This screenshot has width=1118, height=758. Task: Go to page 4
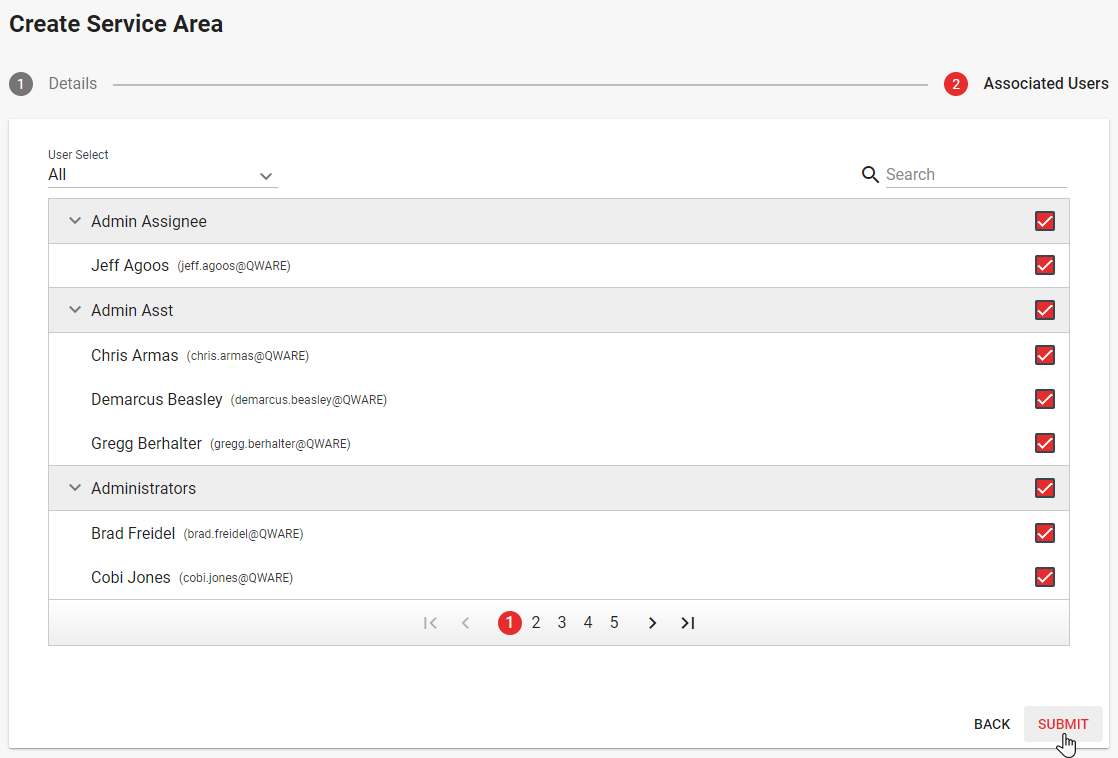588,623
